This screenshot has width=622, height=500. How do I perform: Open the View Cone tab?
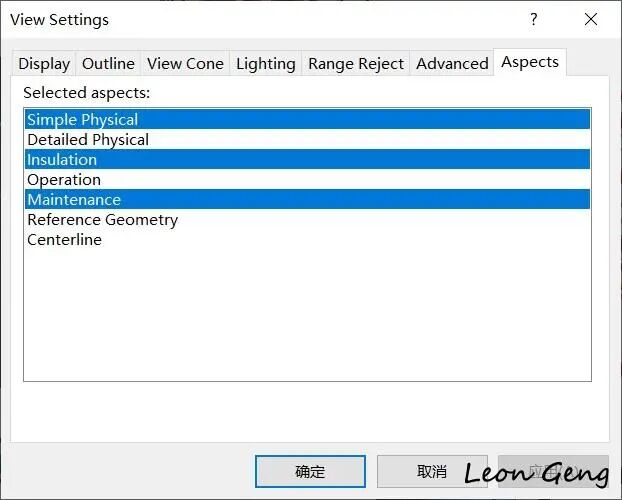click(x=185, y=63)
